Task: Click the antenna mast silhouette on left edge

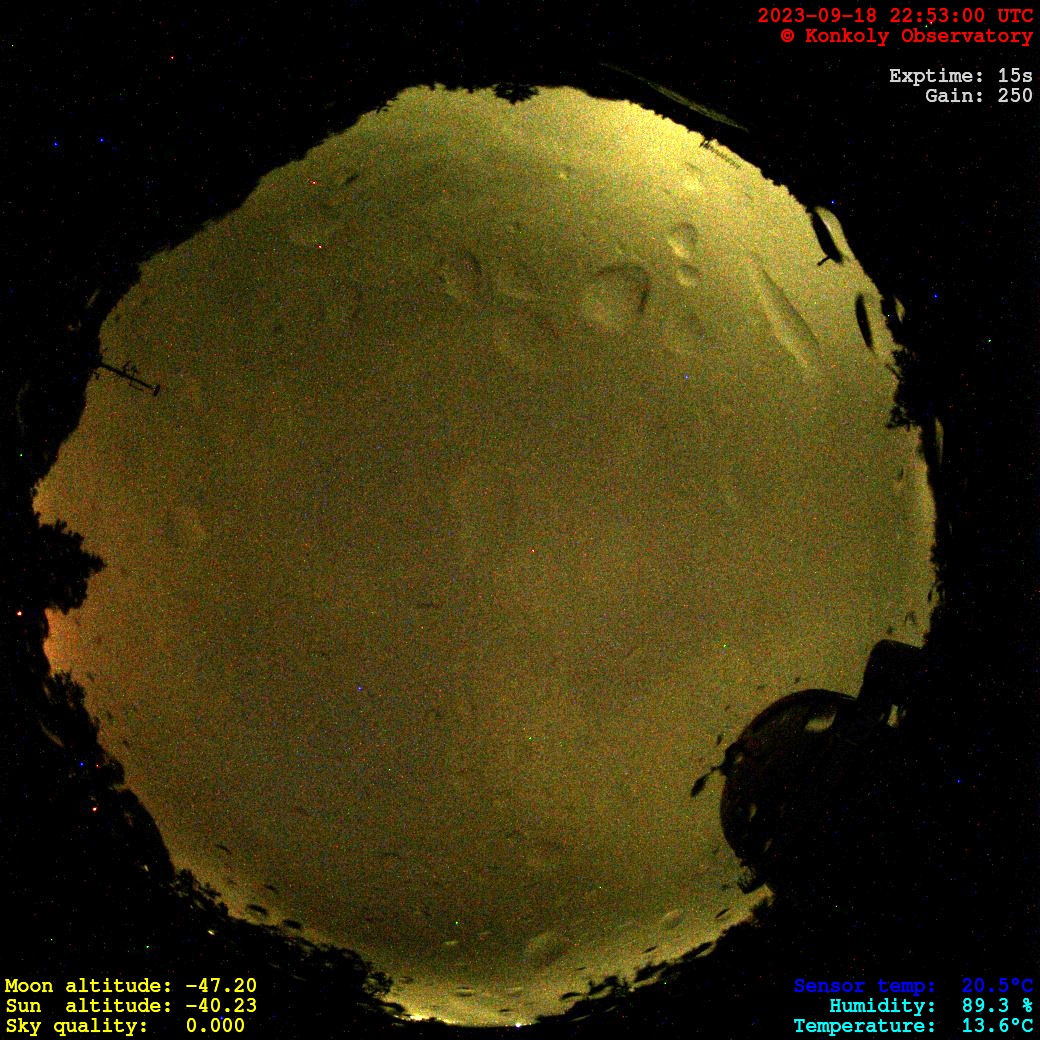Action: click(128, 377)
